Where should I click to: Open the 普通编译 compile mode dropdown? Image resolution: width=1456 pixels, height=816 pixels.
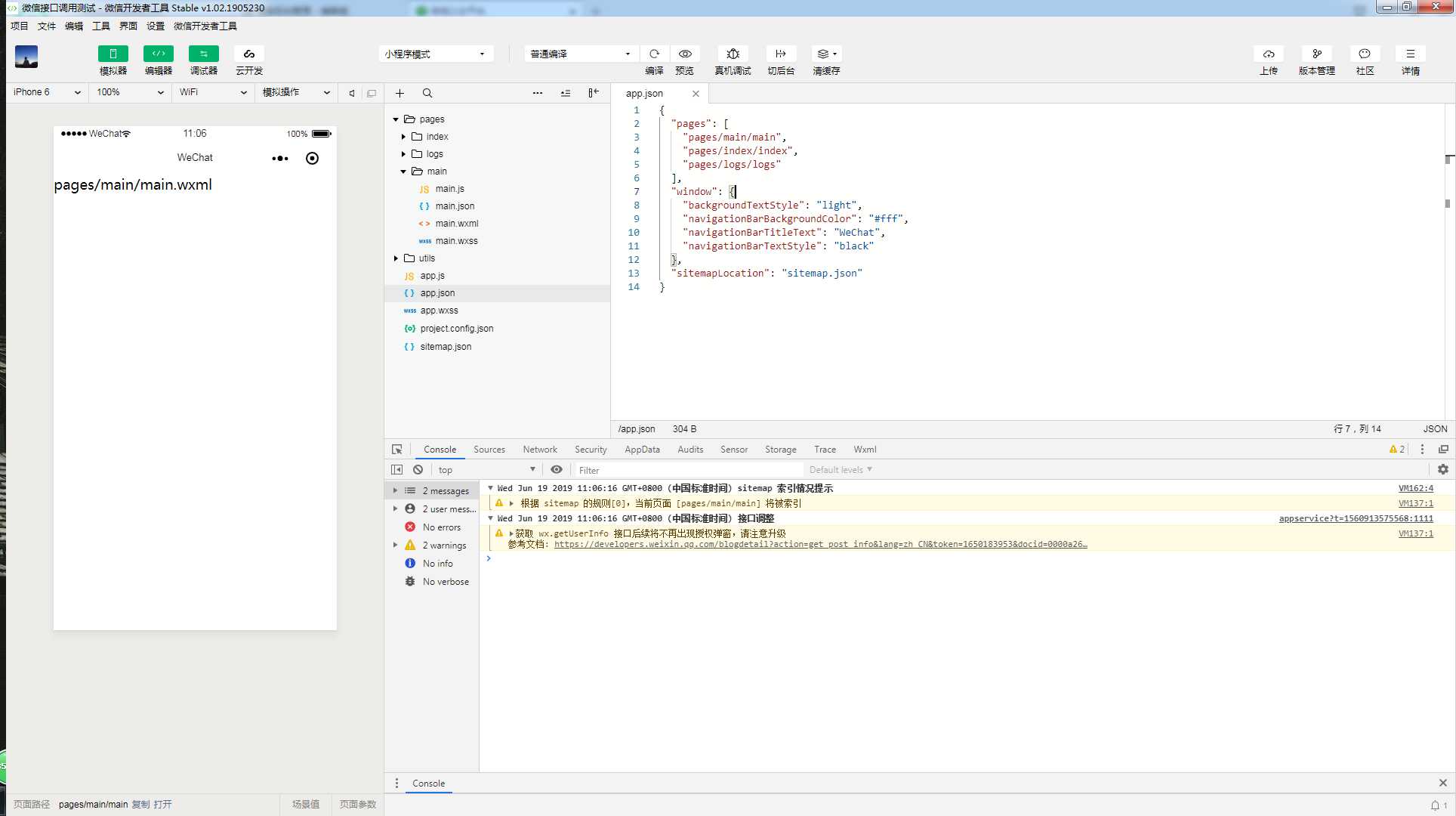click(581, 54)
